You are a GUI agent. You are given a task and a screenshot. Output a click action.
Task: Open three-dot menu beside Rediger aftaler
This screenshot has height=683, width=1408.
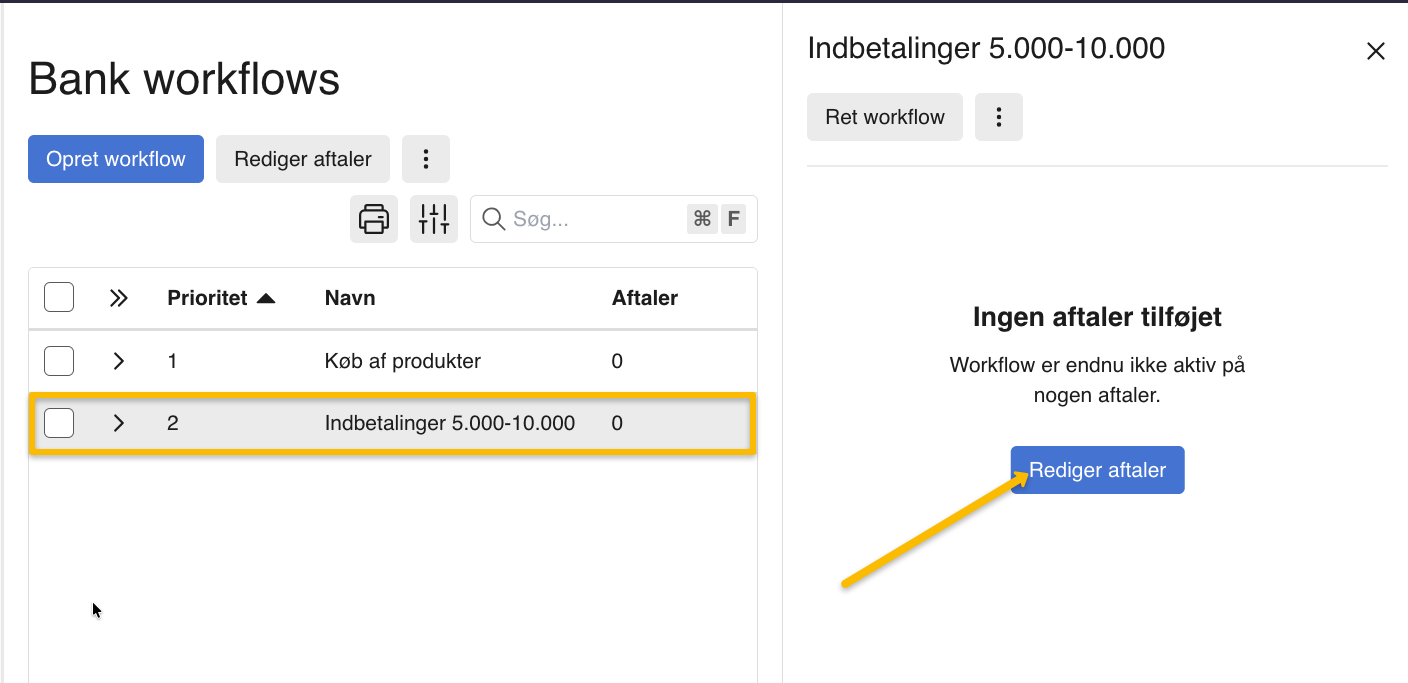click(426, 159)
